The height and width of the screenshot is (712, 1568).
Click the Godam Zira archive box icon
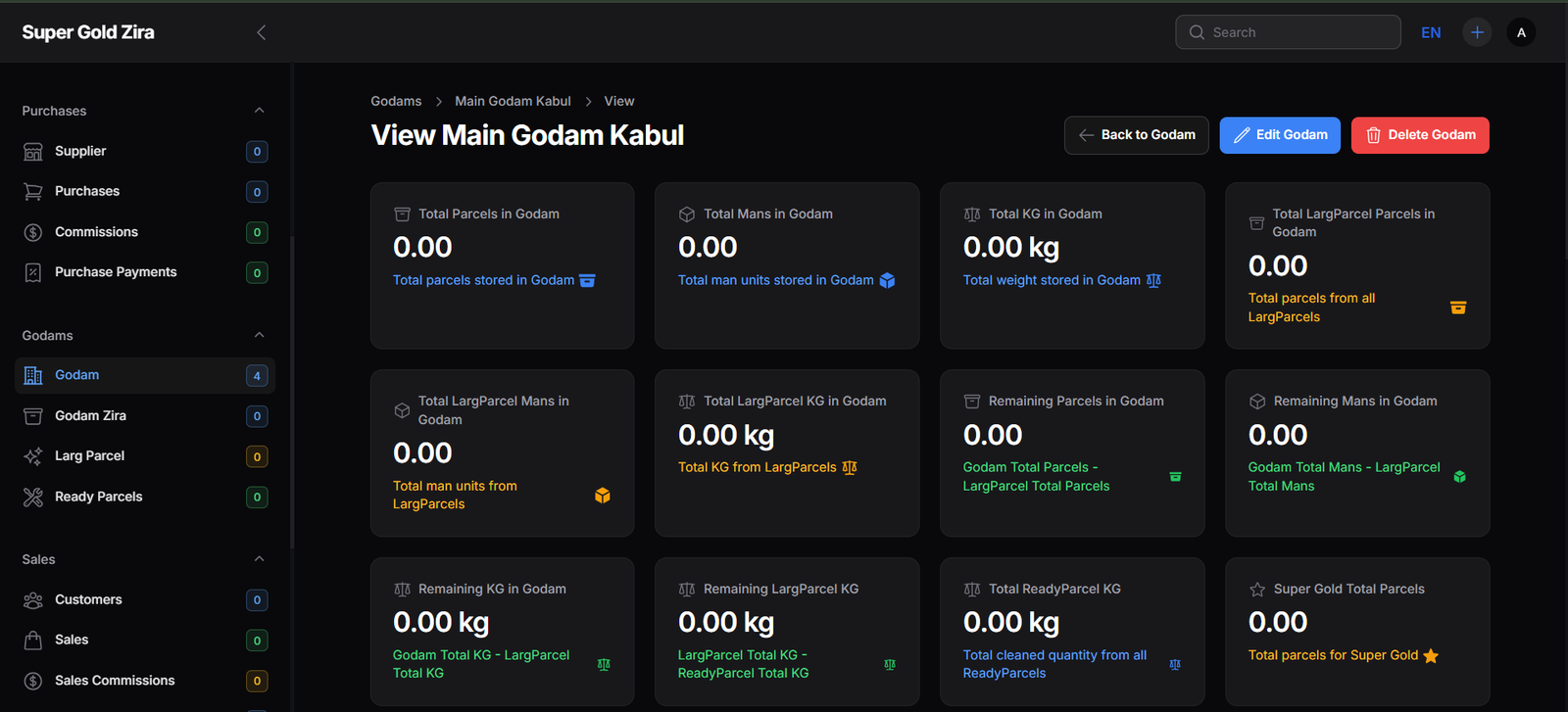tap(33, 416)
